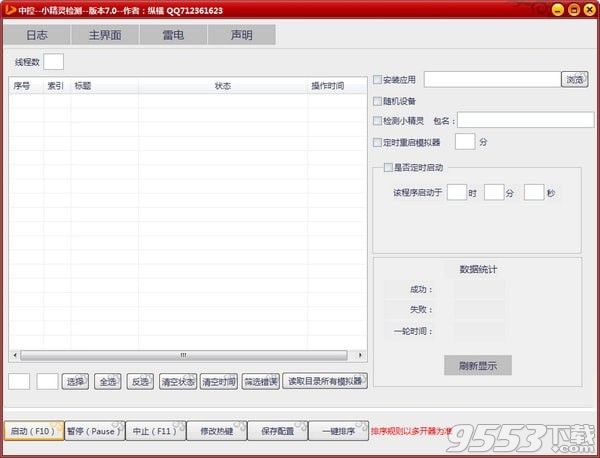This screenshot has height=458, width=600.
Task: Click the 包名 text field
Action: (525, 120)
